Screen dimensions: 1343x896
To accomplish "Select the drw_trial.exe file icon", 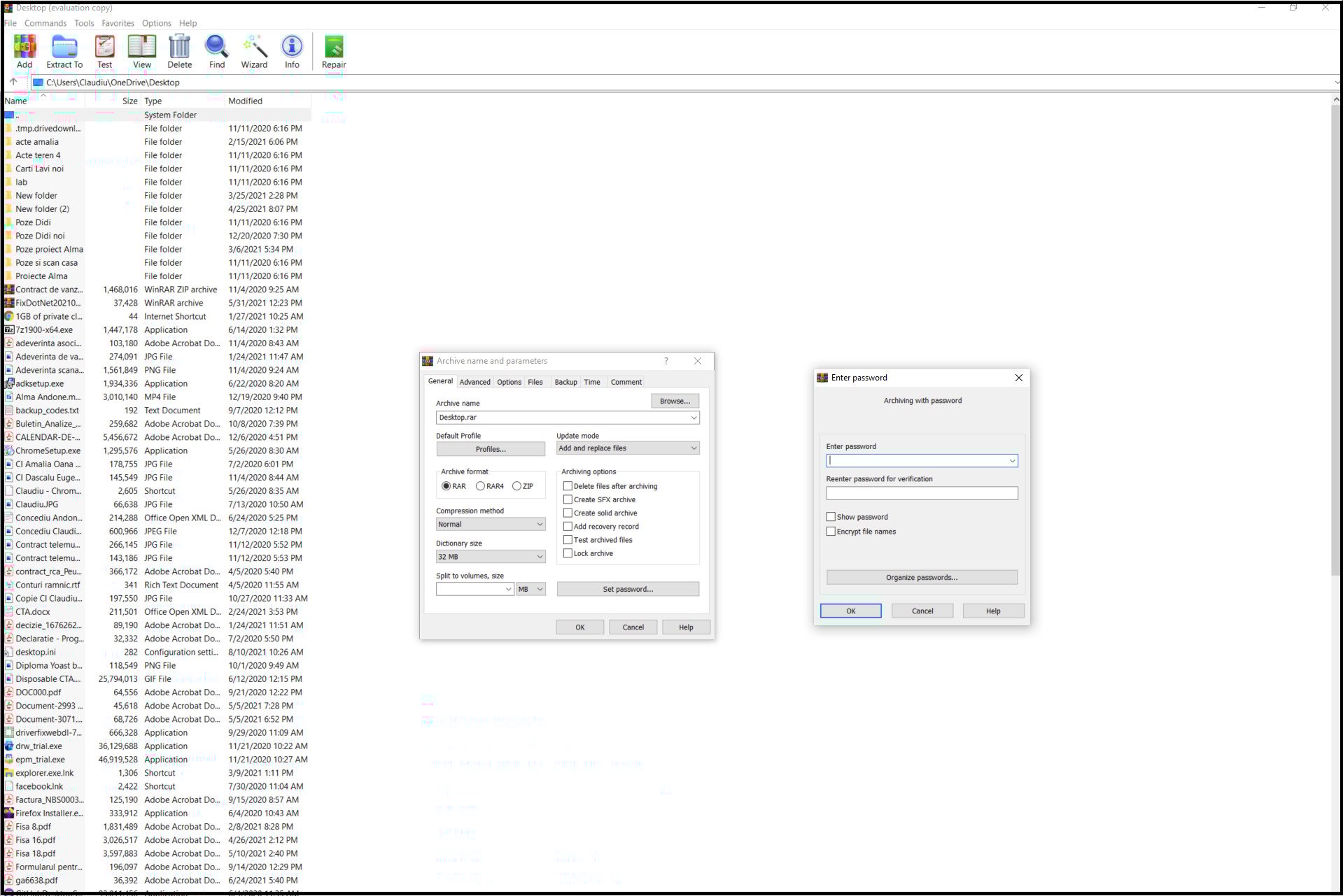I will (x=9, y=746).
